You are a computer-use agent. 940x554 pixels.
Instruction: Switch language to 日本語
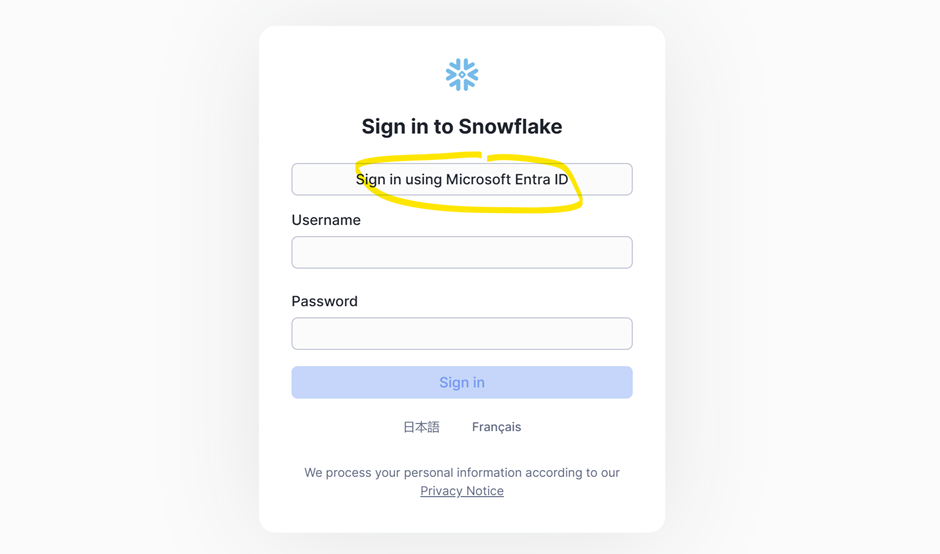[x=421, y=427]
